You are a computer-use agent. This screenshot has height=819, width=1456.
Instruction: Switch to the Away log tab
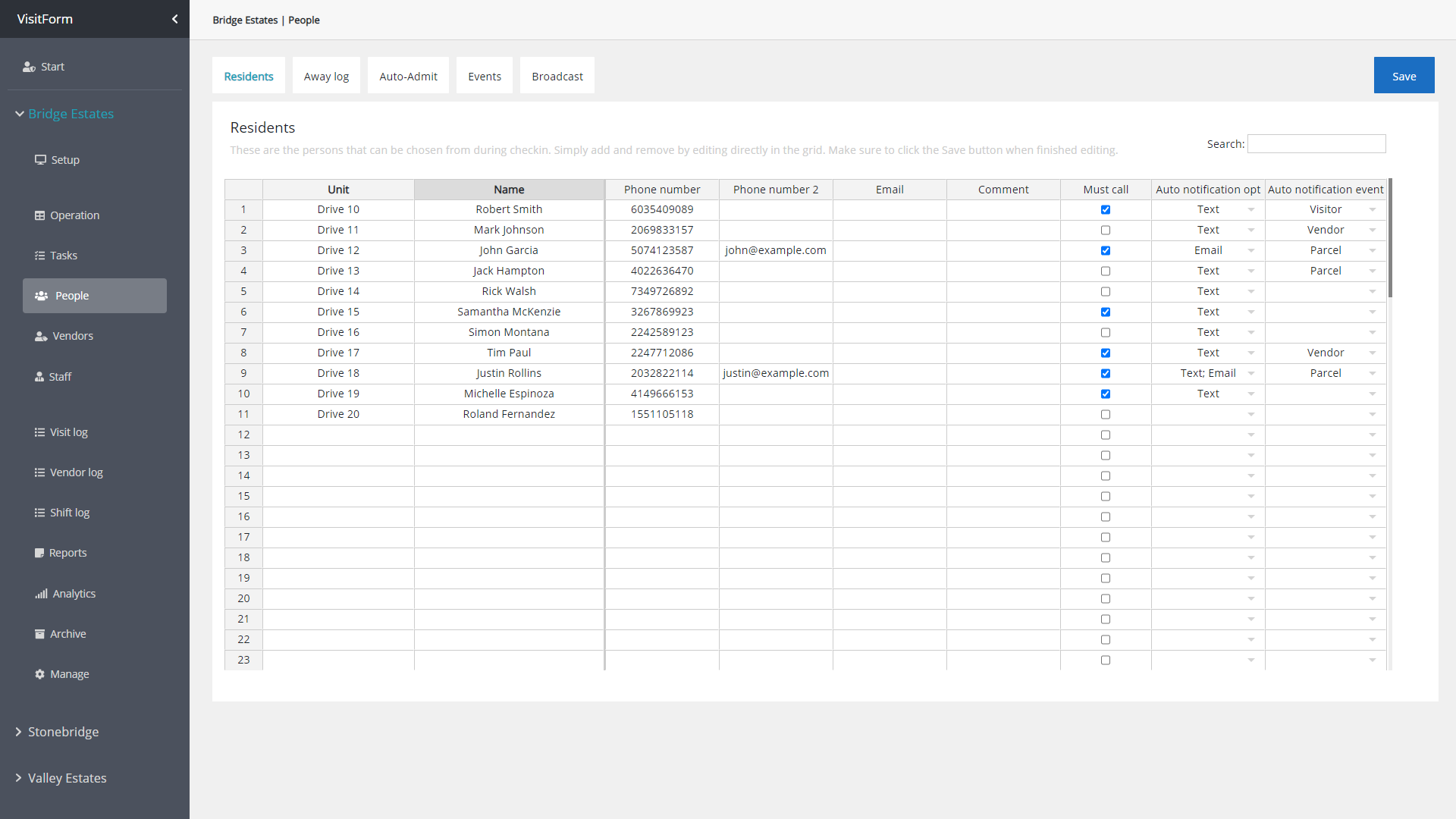pyautogui.click(x=326, y=77)
